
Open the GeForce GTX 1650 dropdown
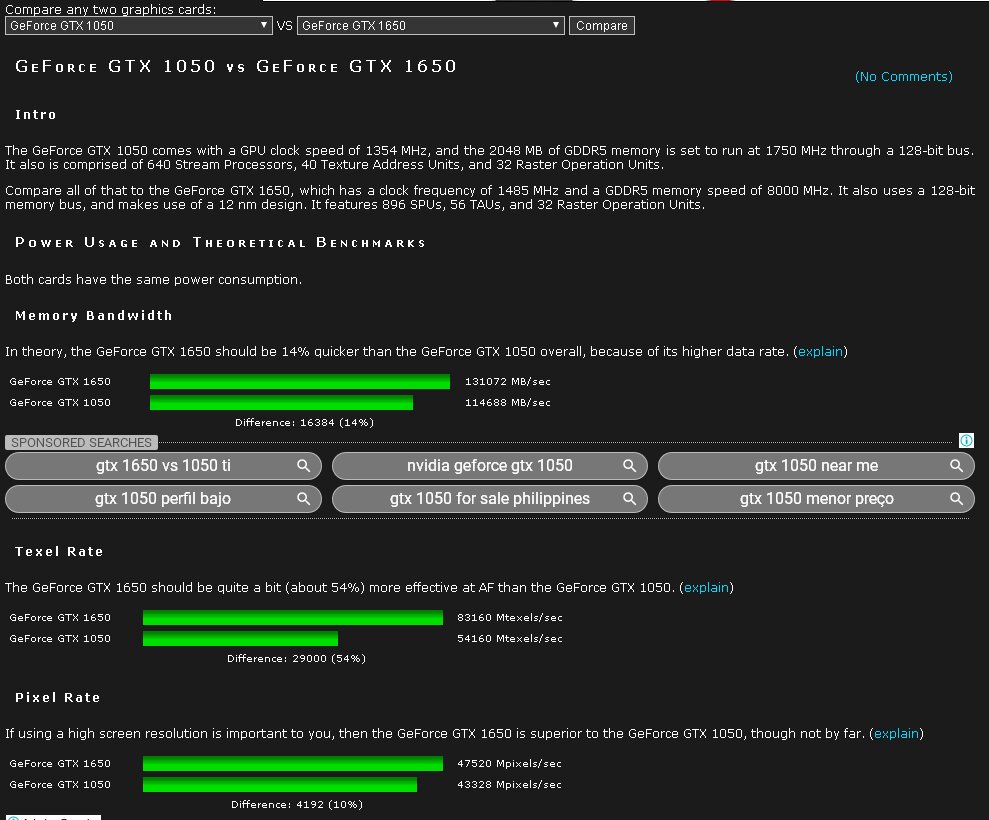(x=430, y=26)
